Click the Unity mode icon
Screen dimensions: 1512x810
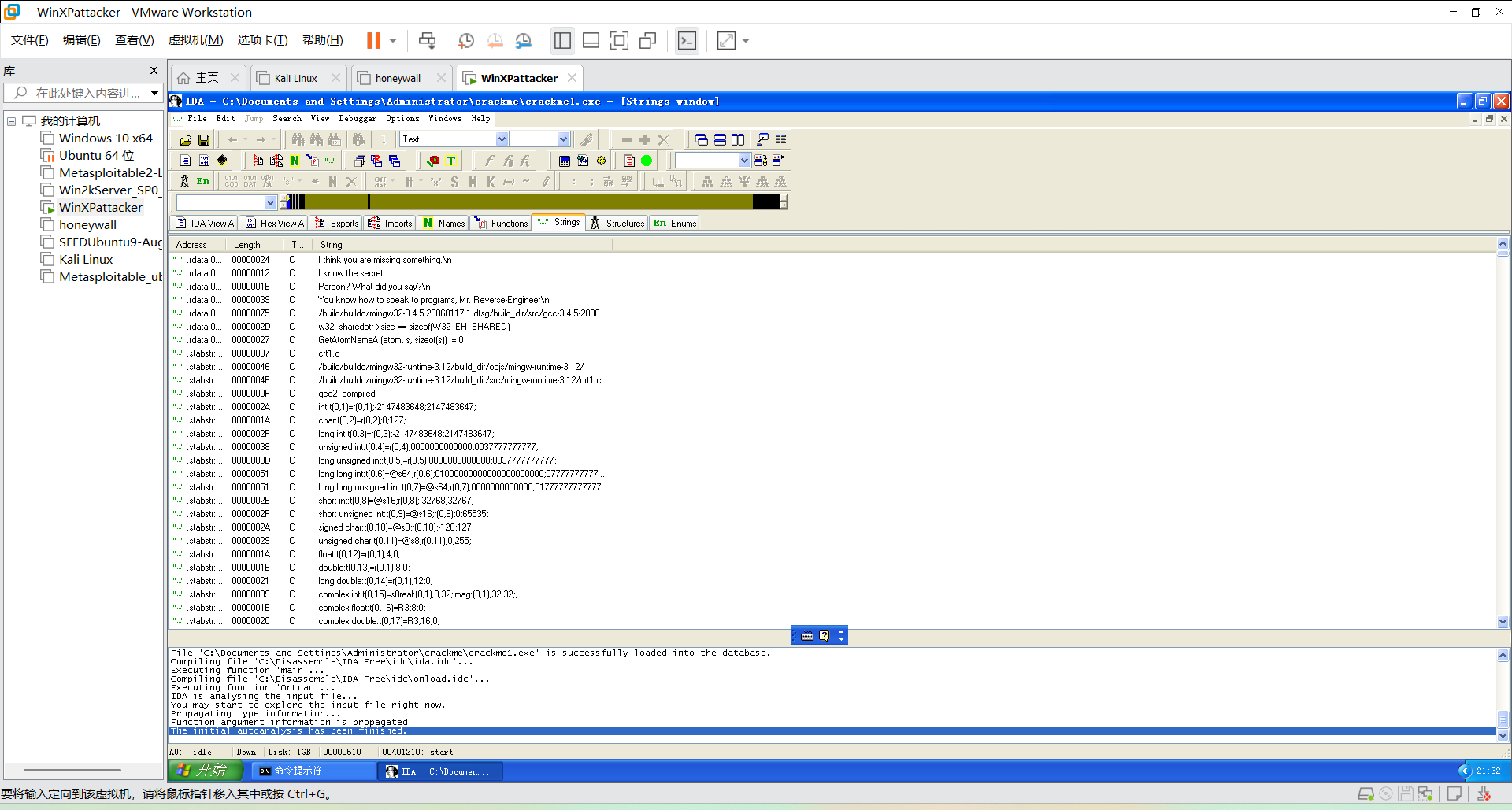(648, 40)
